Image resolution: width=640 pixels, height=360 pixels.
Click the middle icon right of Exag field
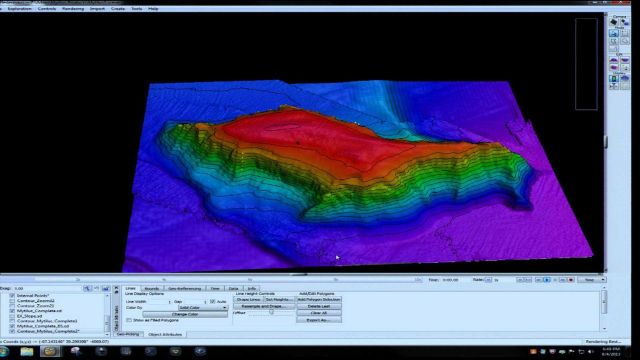click(x=97, y=288)
